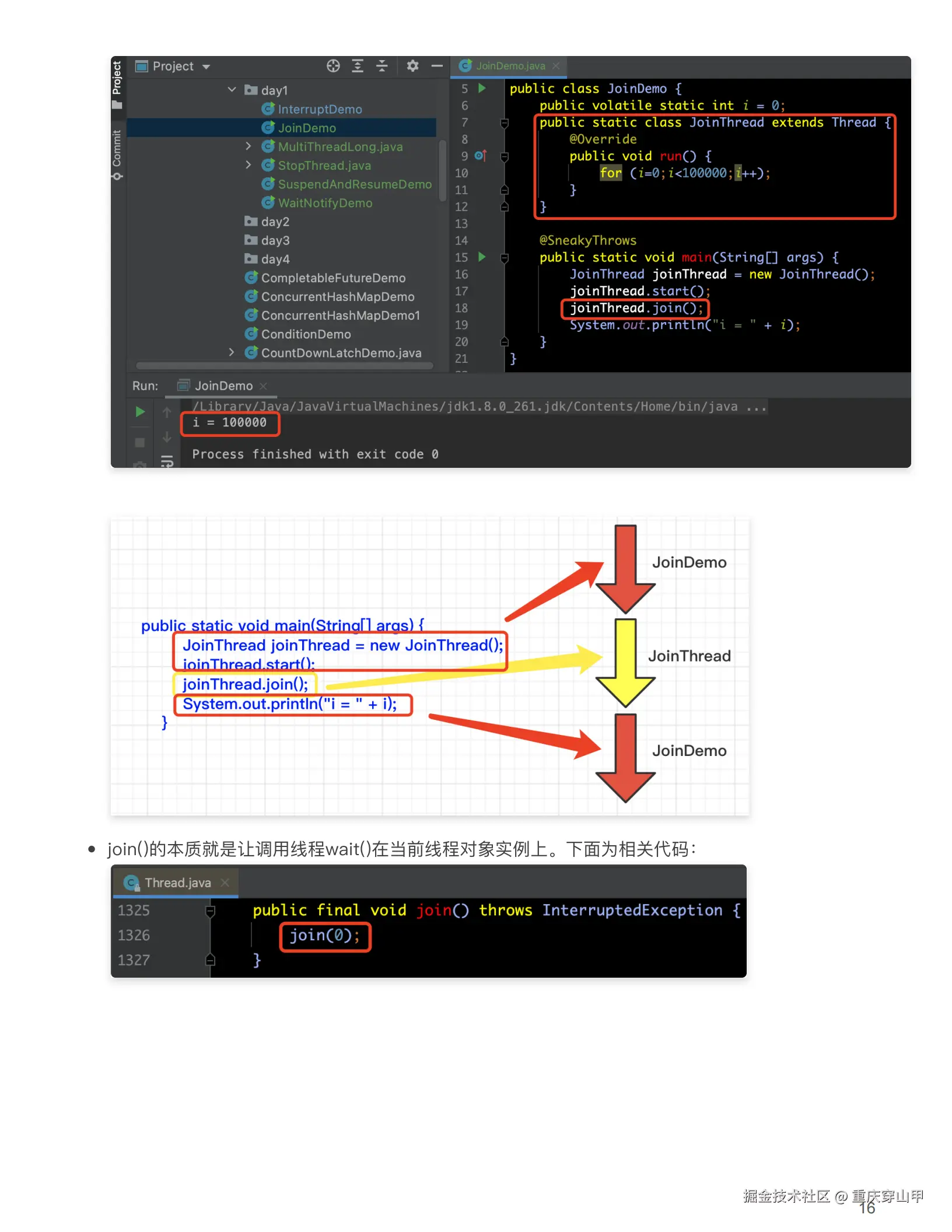952x1232 pixels.
Task: Click the down arrow in Run panel
Action: (167, 436)
